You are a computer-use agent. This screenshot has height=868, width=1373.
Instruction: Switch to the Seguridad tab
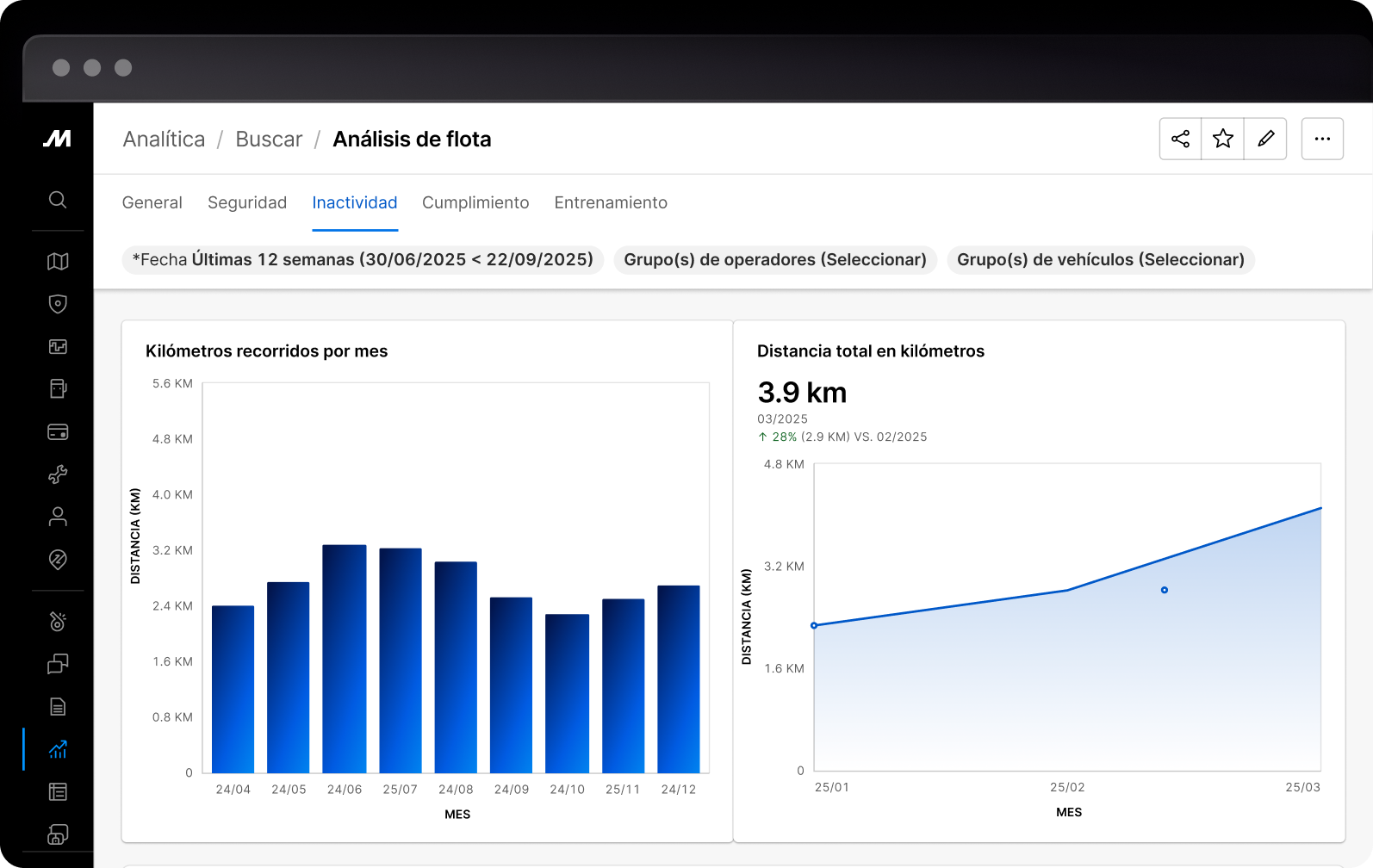tap(247, 202)
